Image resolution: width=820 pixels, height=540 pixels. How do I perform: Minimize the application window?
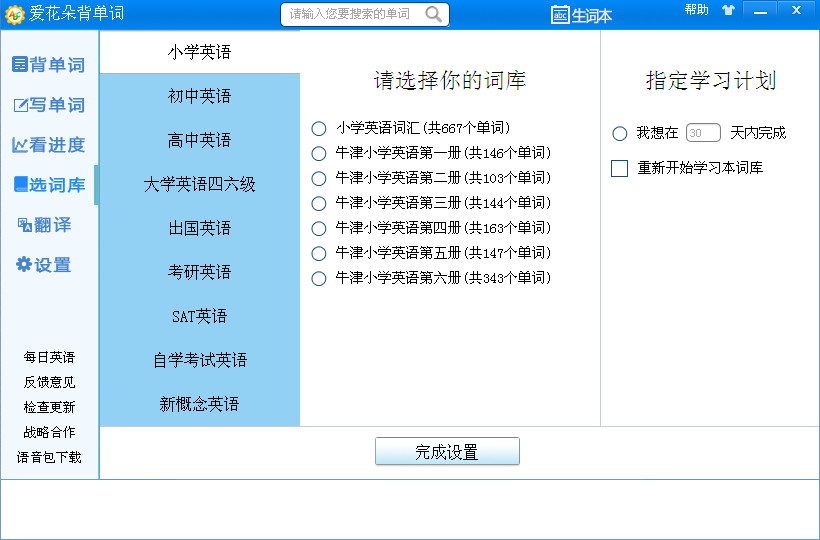pyautogui.click(x=760, y=10)
